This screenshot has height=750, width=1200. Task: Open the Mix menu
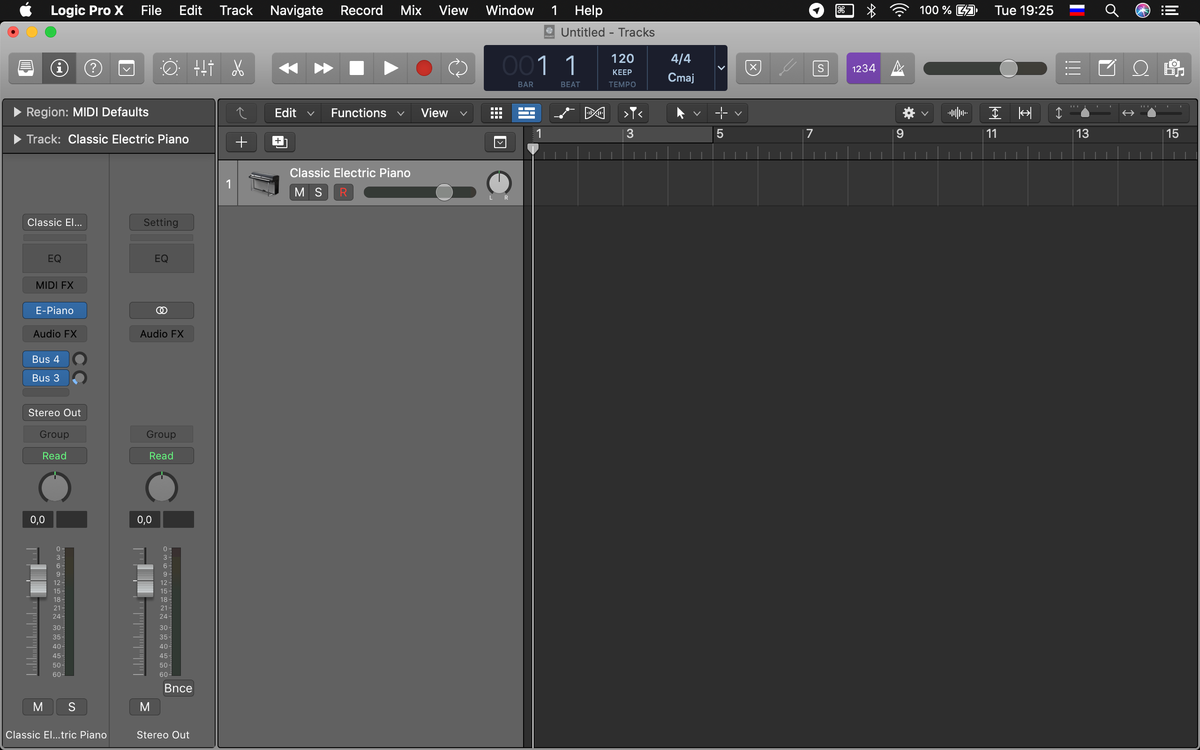411,10
